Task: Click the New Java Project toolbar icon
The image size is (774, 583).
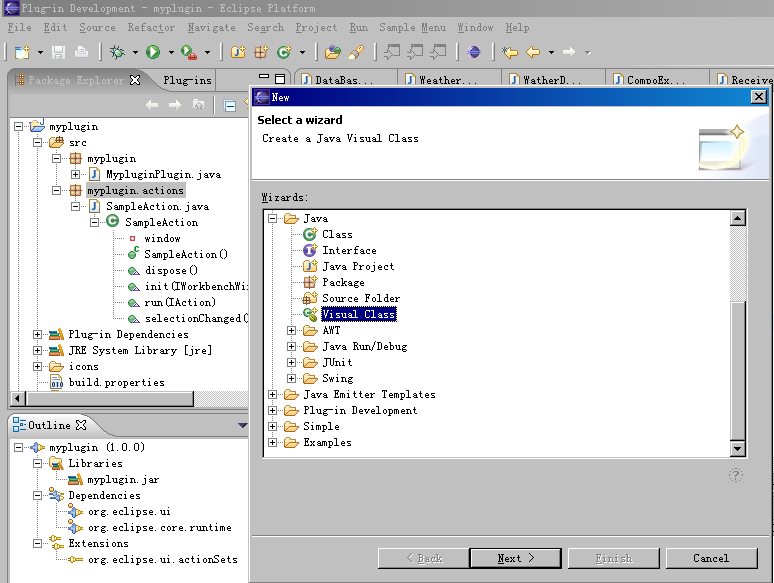Action: click(x=238, y=52)
